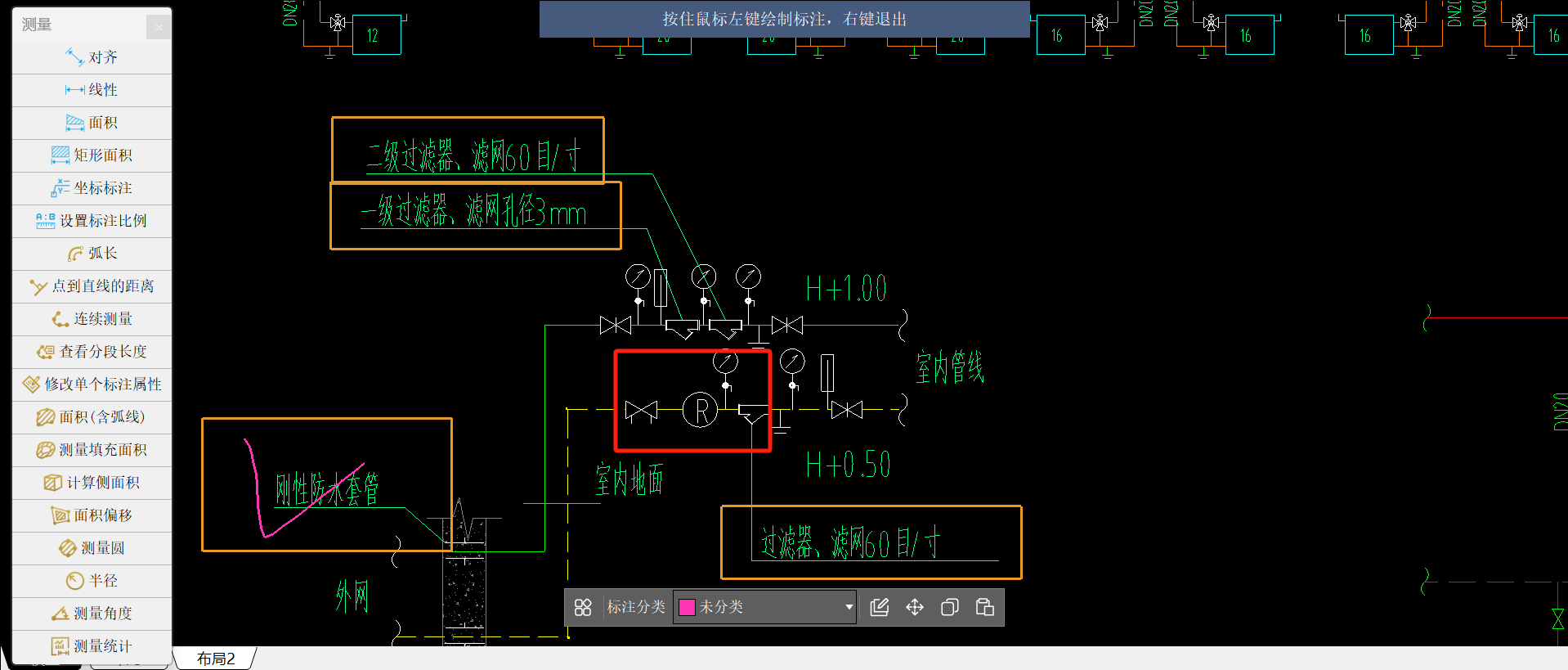Select 面积(含弧线) area with arcs tool
This screenshot has height=670, width=1568.
[x=92, y=417]
